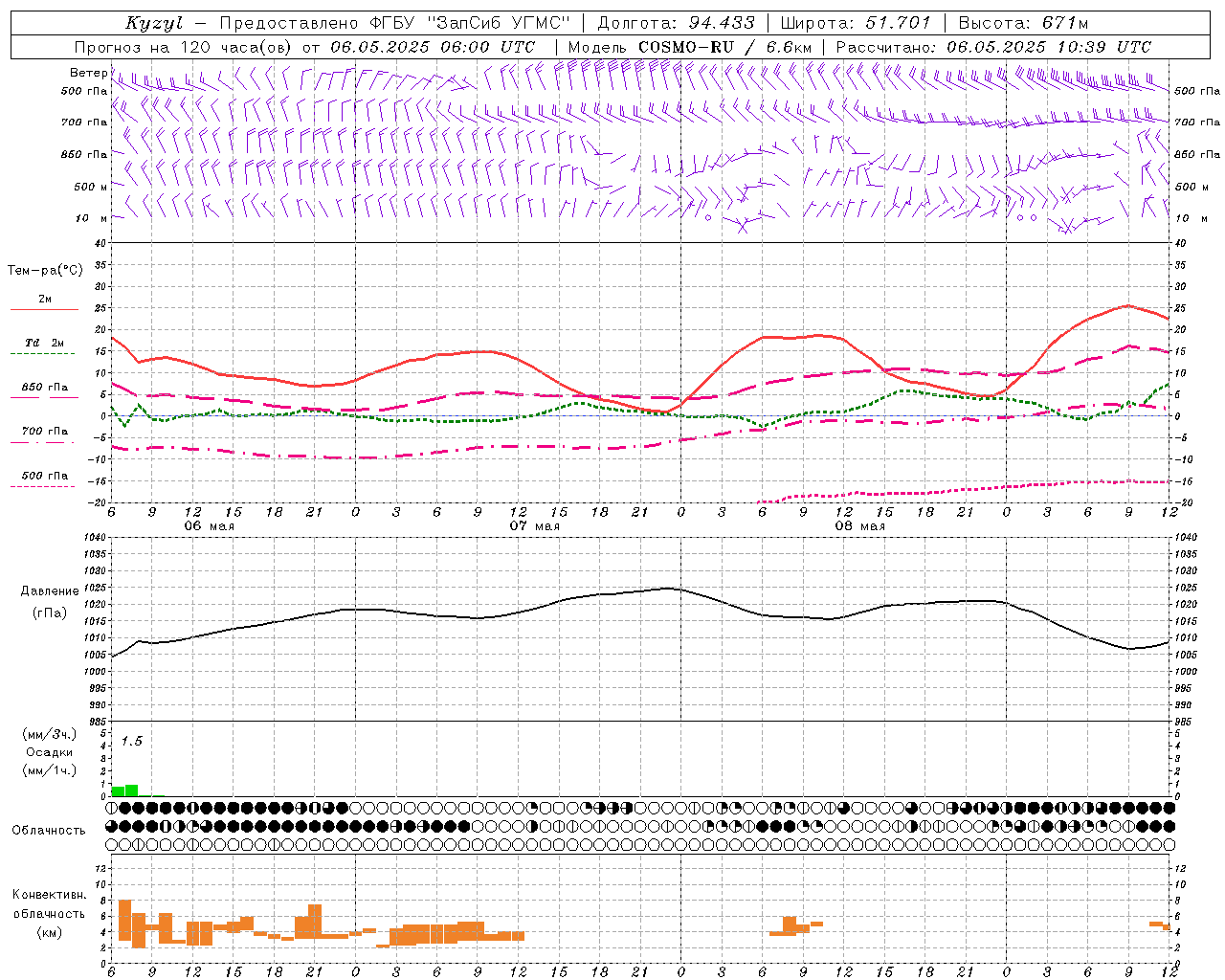Select the Тем-ра(°C) temperature label
This screenshot has width=1225, height=980.
pyautogui.click(x=45, y=271)
